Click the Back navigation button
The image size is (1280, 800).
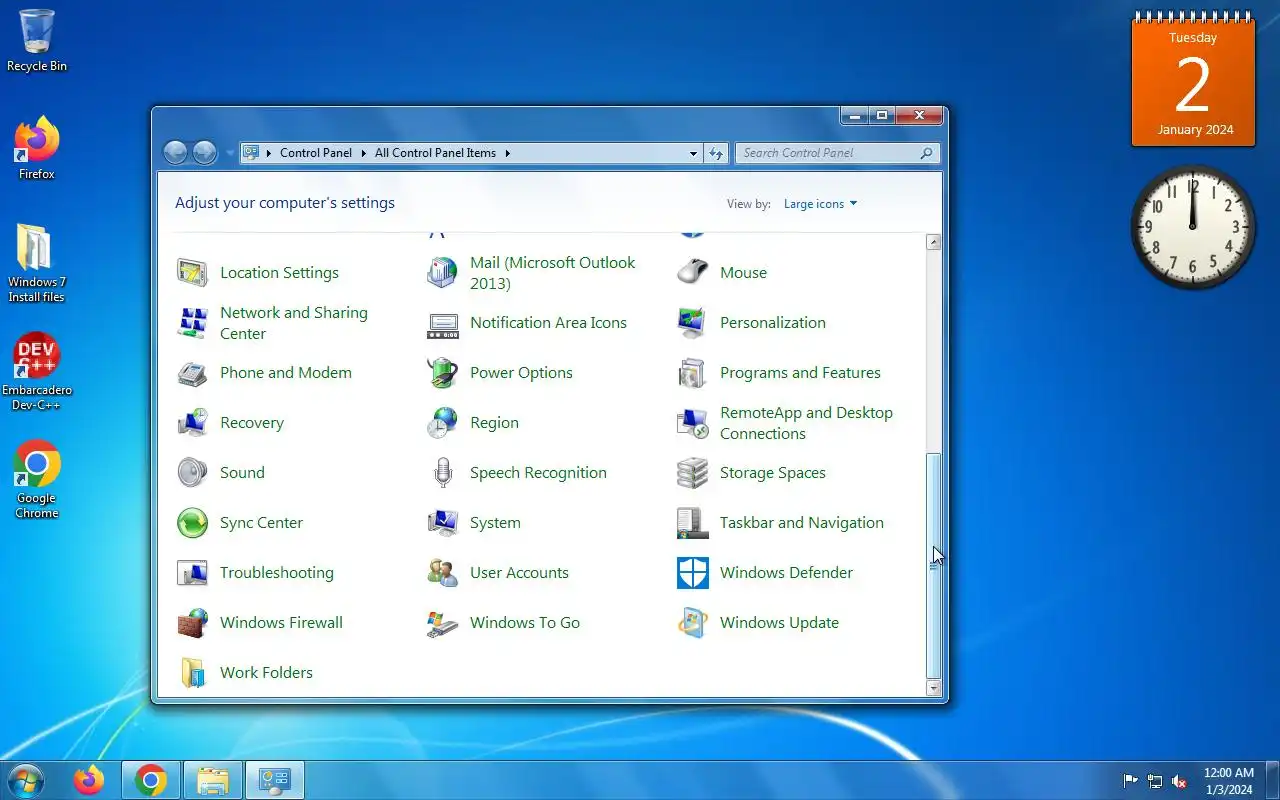pyautogui.click(x=175, y=152)
